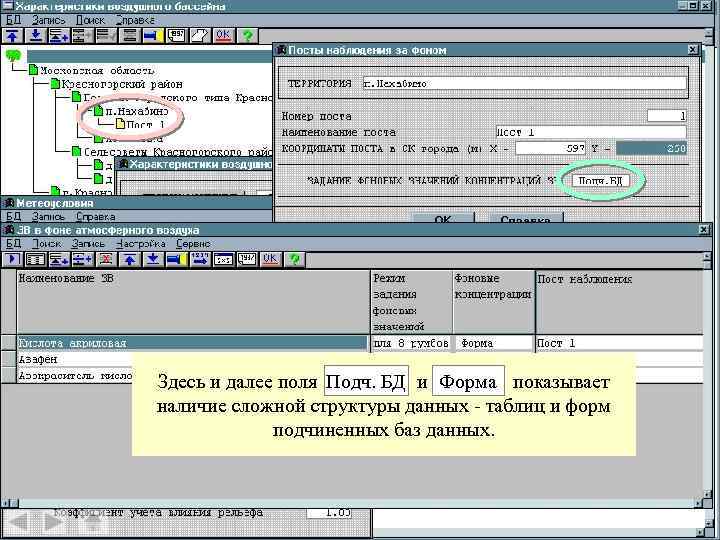Click the add record icon in ЗВ toolbar
The image size is (720, 540).
(x=59, y=259)
